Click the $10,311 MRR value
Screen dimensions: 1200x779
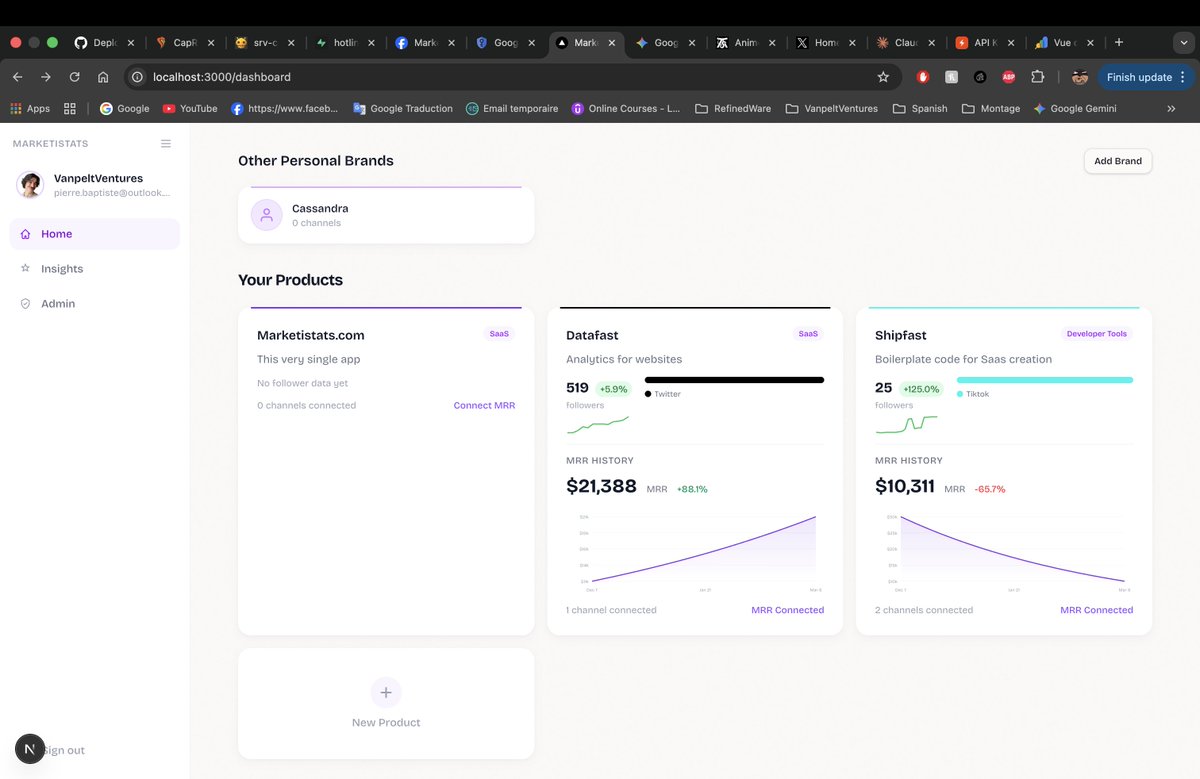click(x=905, y=487)
